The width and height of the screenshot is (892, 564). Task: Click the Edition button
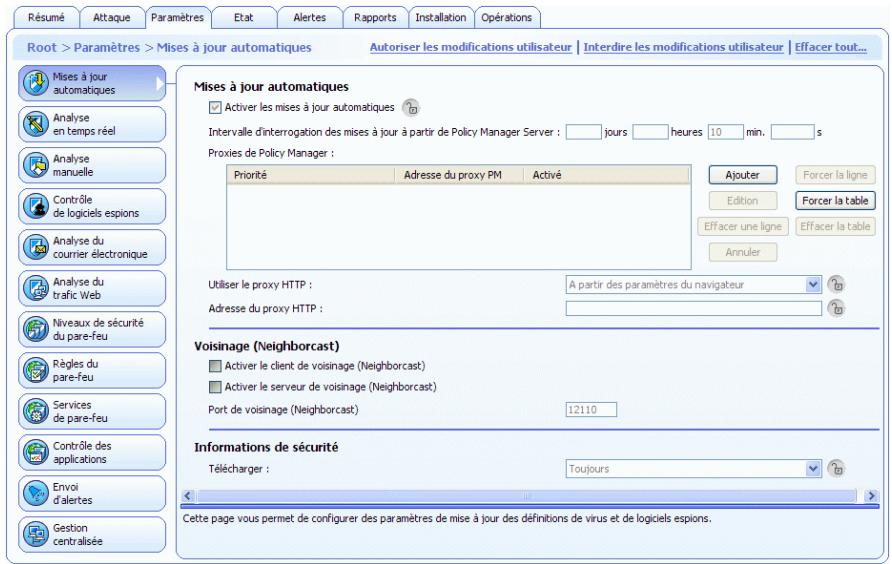tap(742, 200)
